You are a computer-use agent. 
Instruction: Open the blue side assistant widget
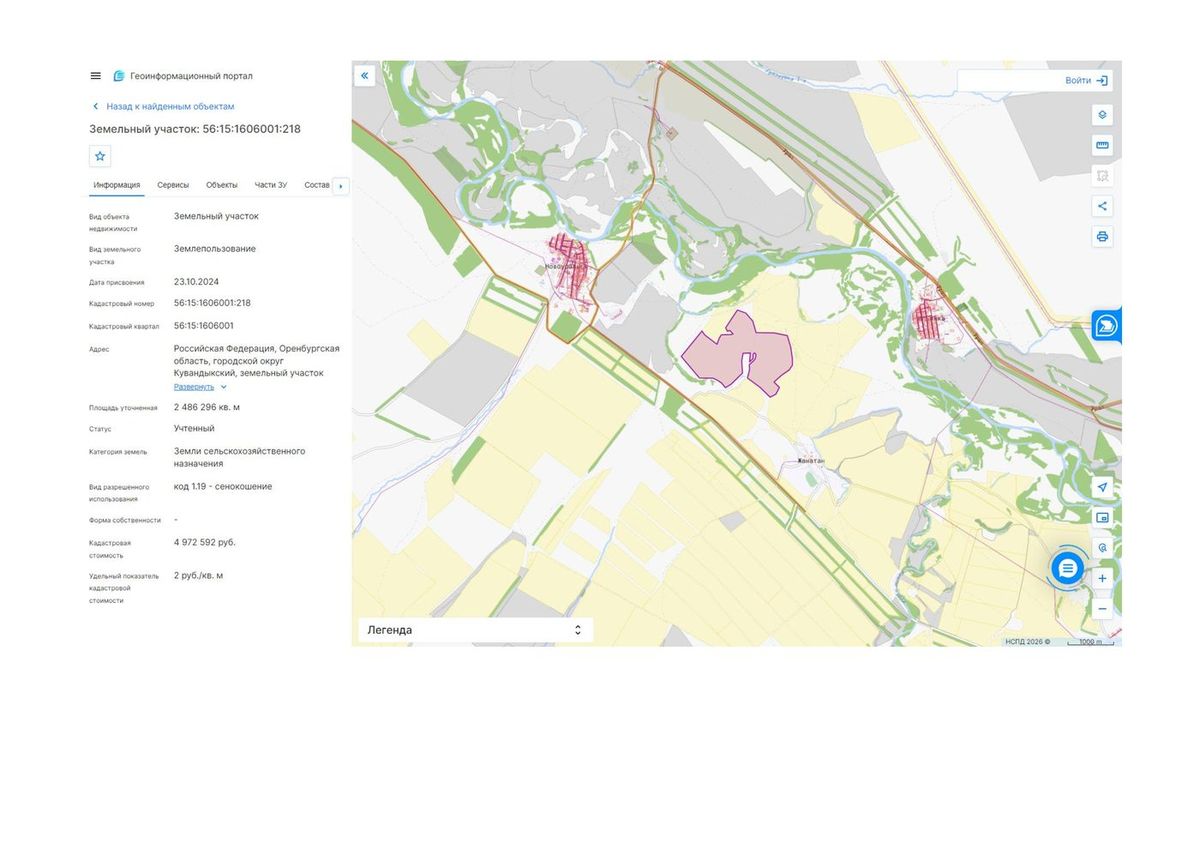[1107, 326]
